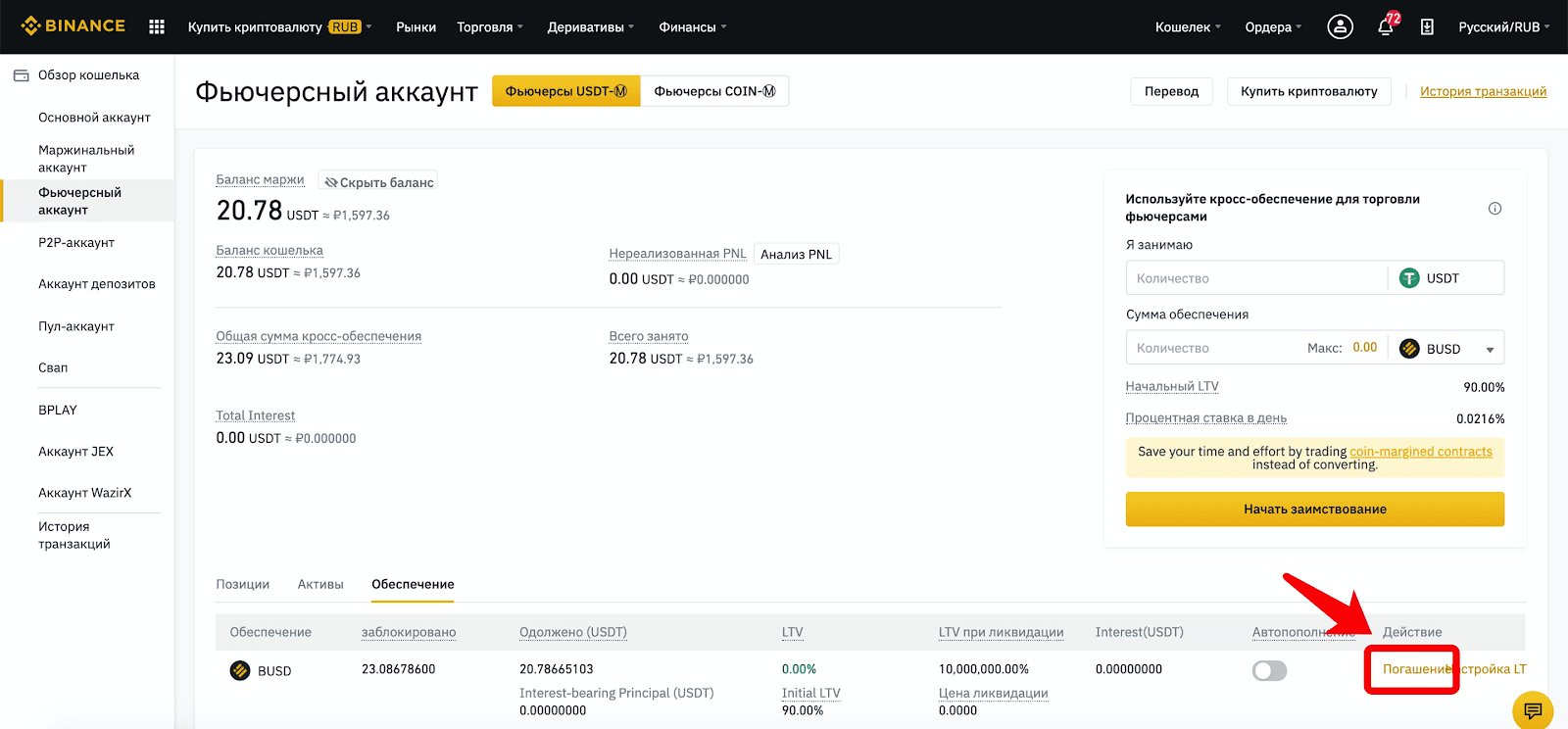Screen dimensions: 1568x729
Task: Click the Скрыть баланс button
Action: [378, 182]
